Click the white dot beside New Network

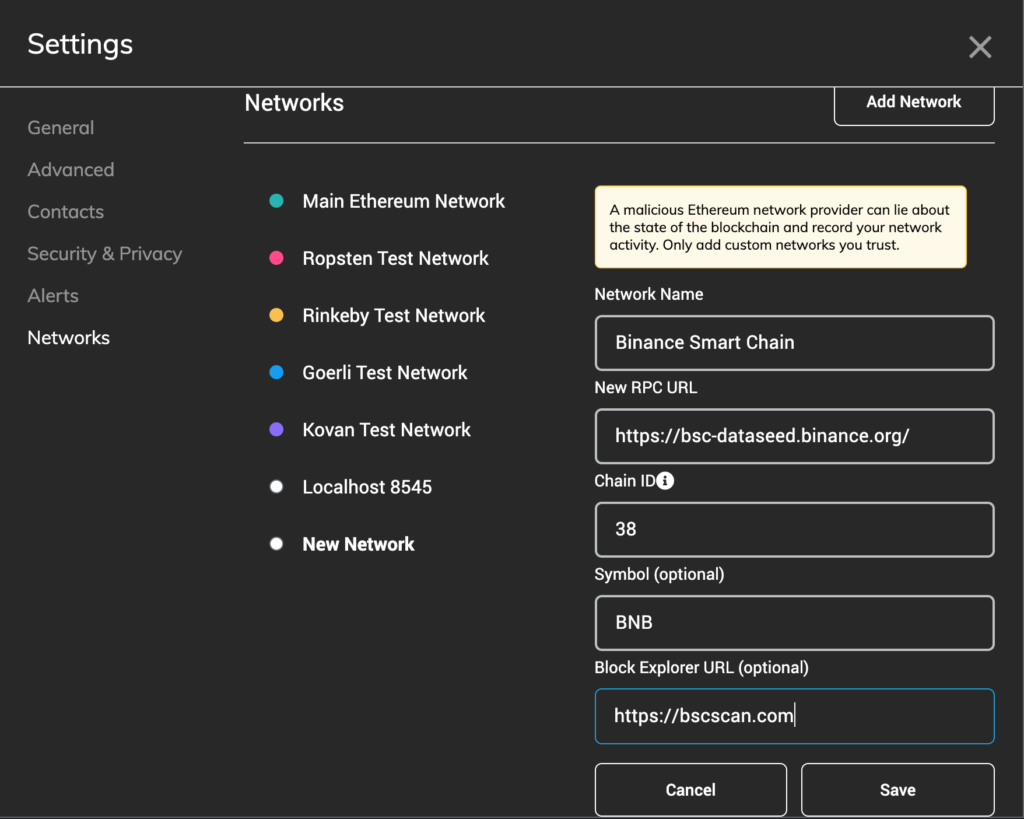(276, 544)
